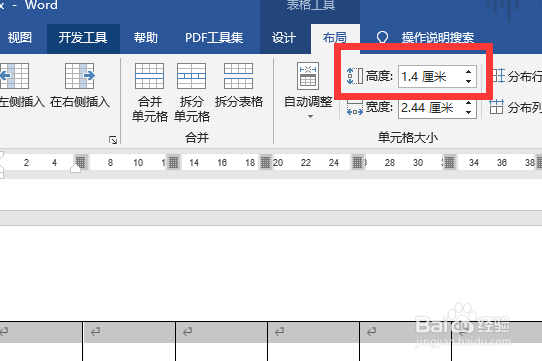Screen dimensions: 542x361
Task: Open the PDF工具集 tab
Action: 214,38
